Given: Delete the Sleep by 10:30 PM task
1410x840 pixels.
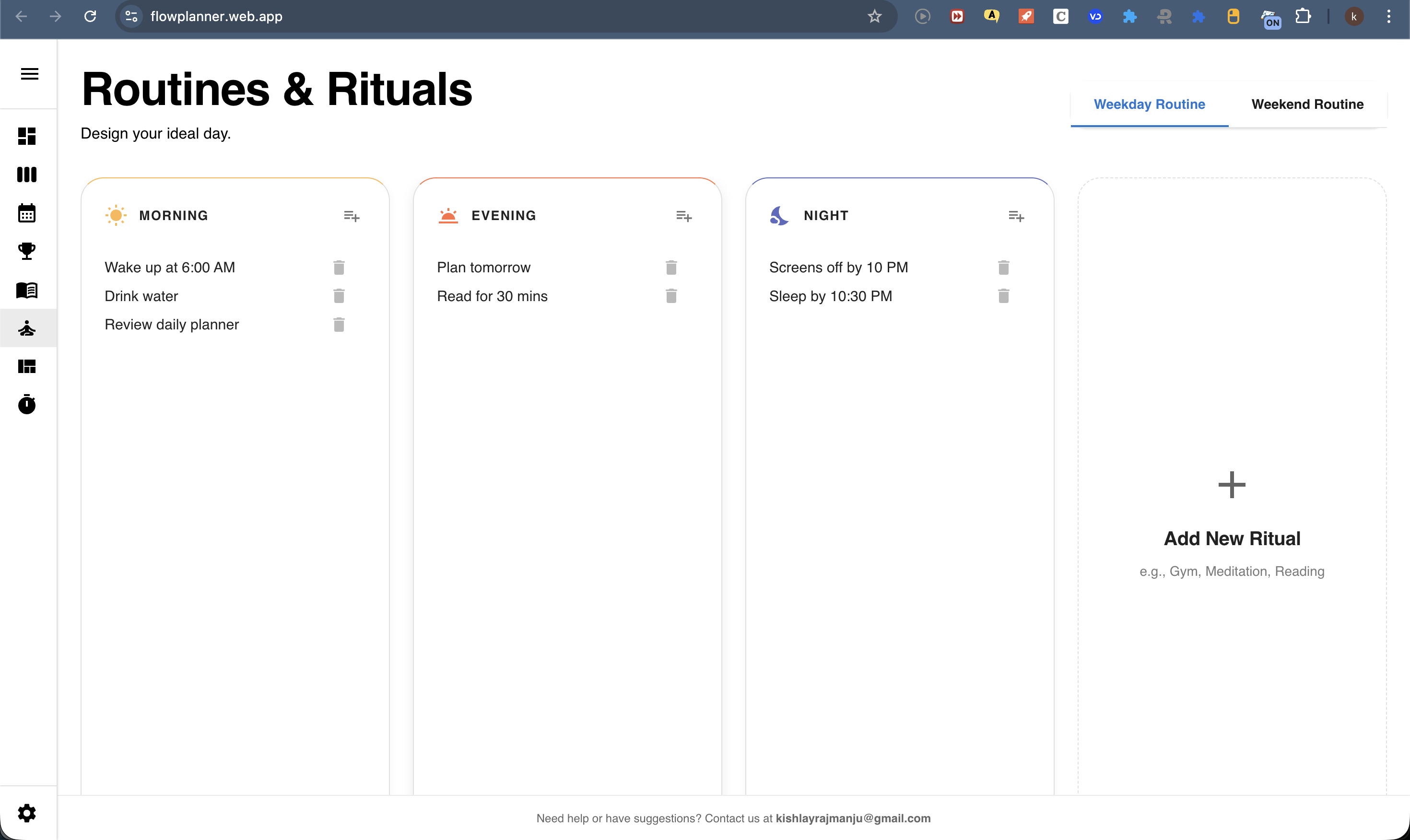Looking at the screenshot, I should click(x=1002, y=296).
